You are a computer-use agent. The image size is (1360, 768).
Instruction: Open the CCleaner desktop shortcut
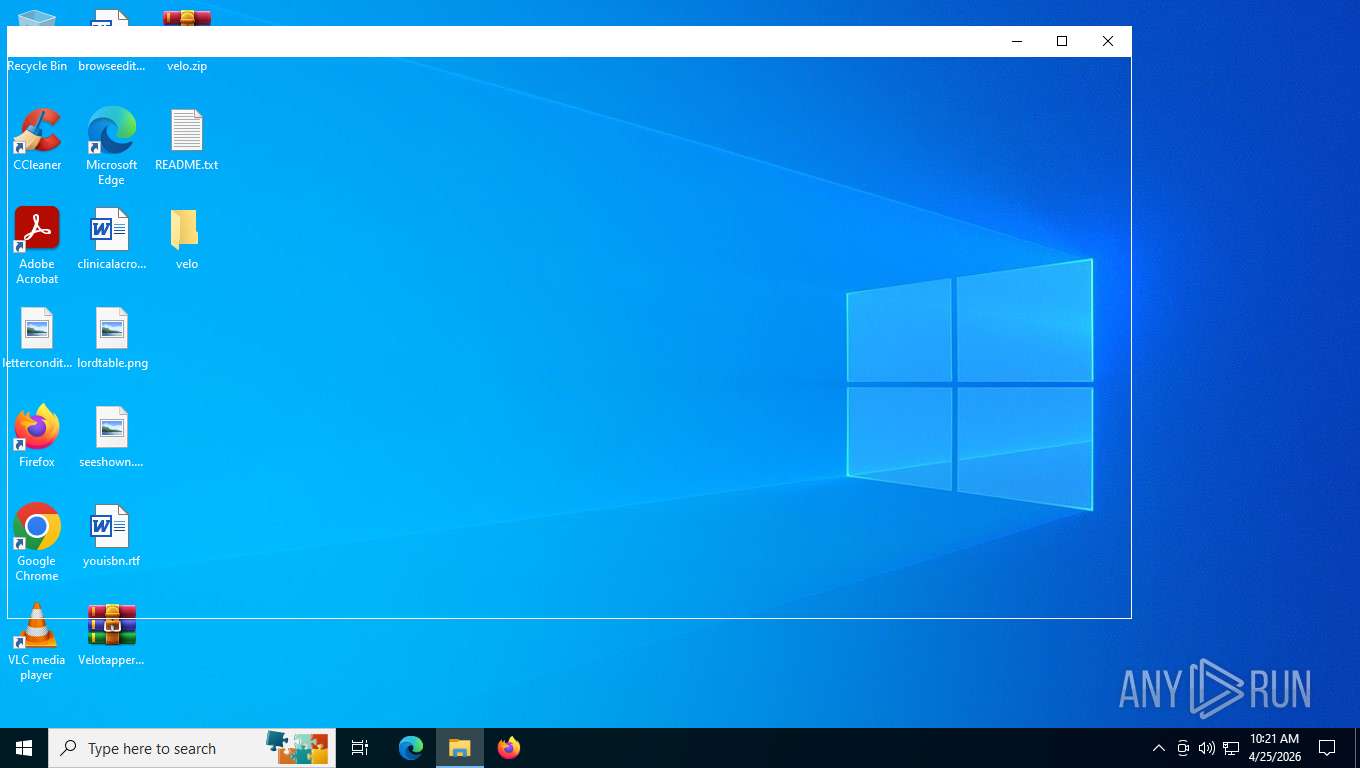click(x=37, y=139)
